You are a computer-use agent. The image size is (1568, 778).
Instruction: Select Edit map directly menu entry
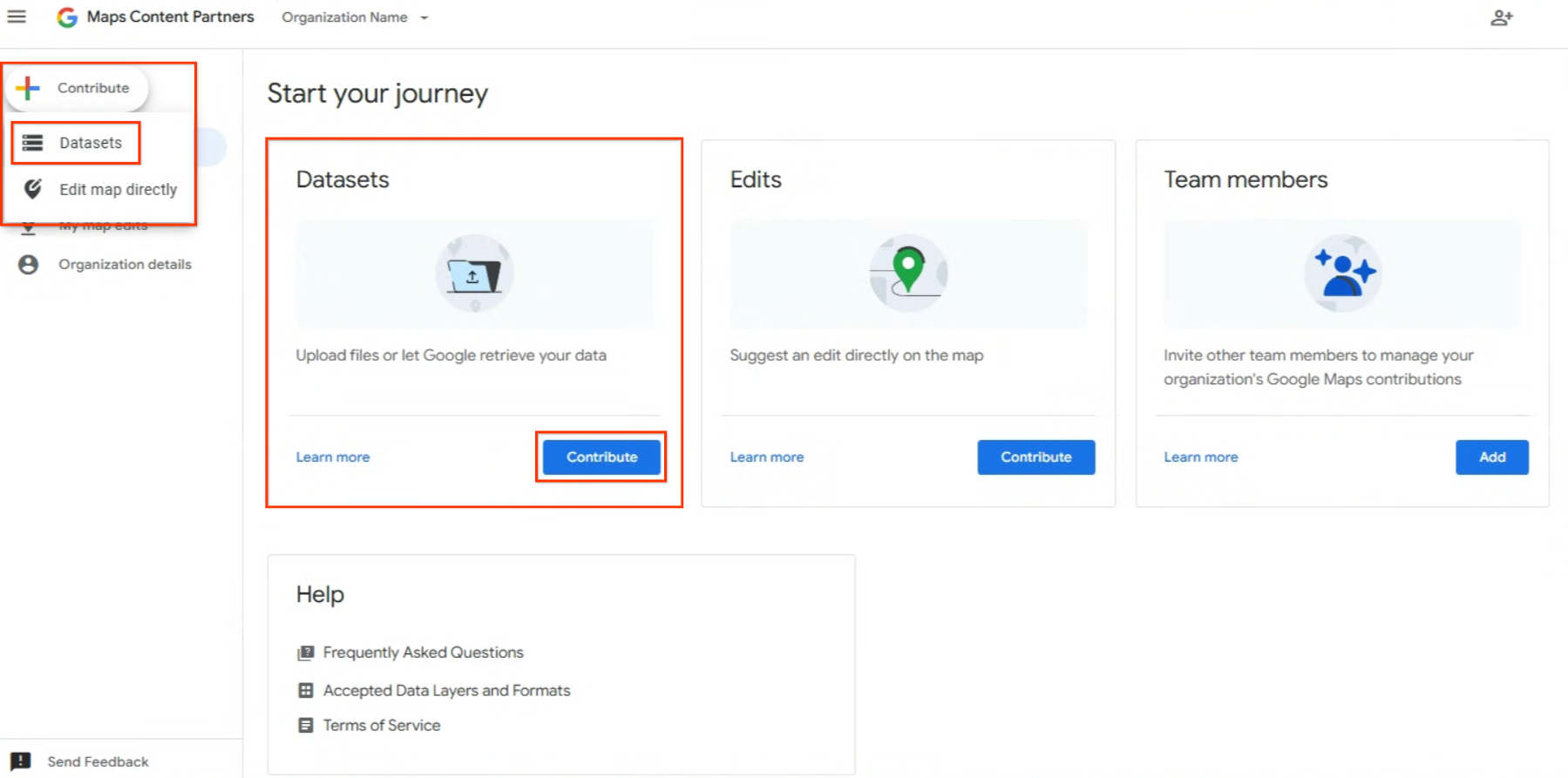pos(100,189)
